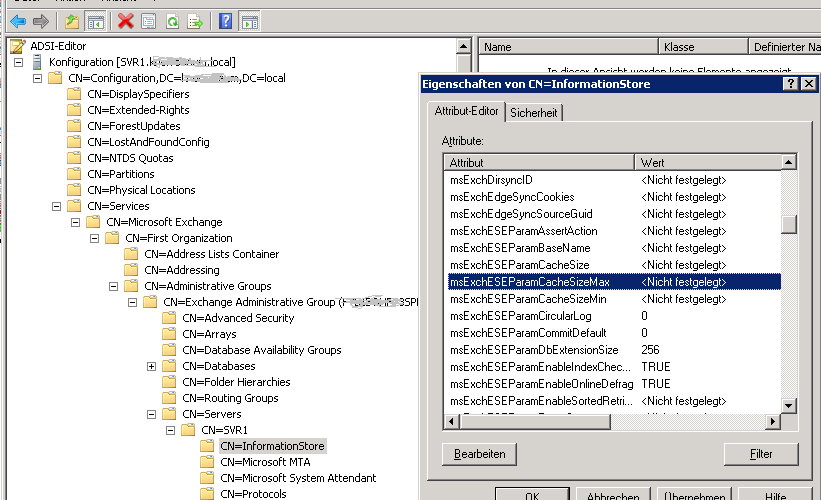Select the ADSI-Editor root node icon
Viewport: 821px width, 500px height.
click(17, 46)
